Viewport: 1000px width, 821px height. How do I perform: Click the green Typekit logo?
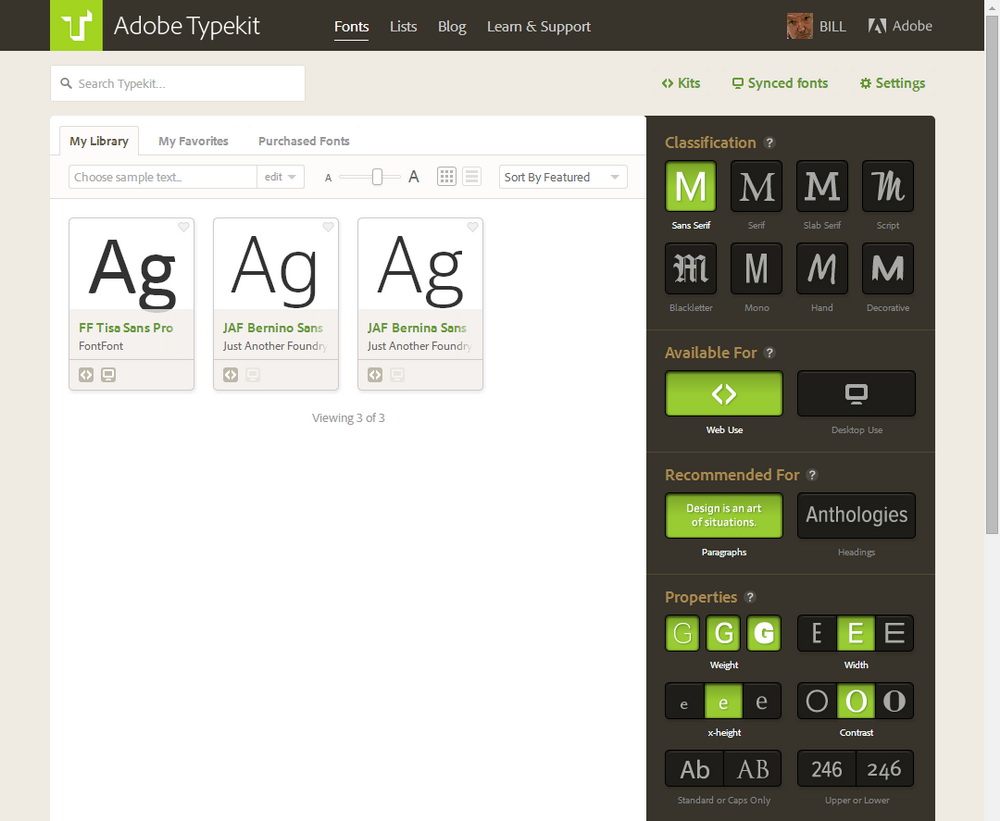pyautogui.click(x=76, y=26)
